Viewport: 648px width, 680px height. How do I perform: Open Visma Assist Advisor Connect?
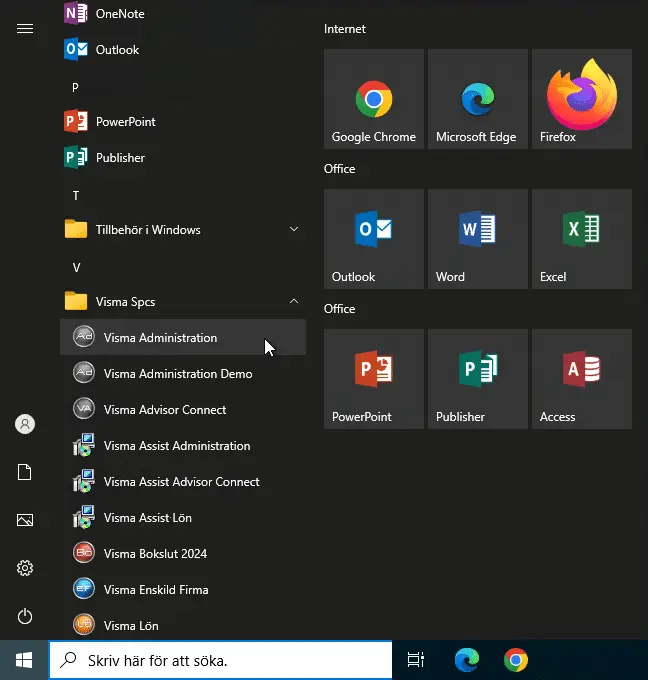(x=183, y=481)
